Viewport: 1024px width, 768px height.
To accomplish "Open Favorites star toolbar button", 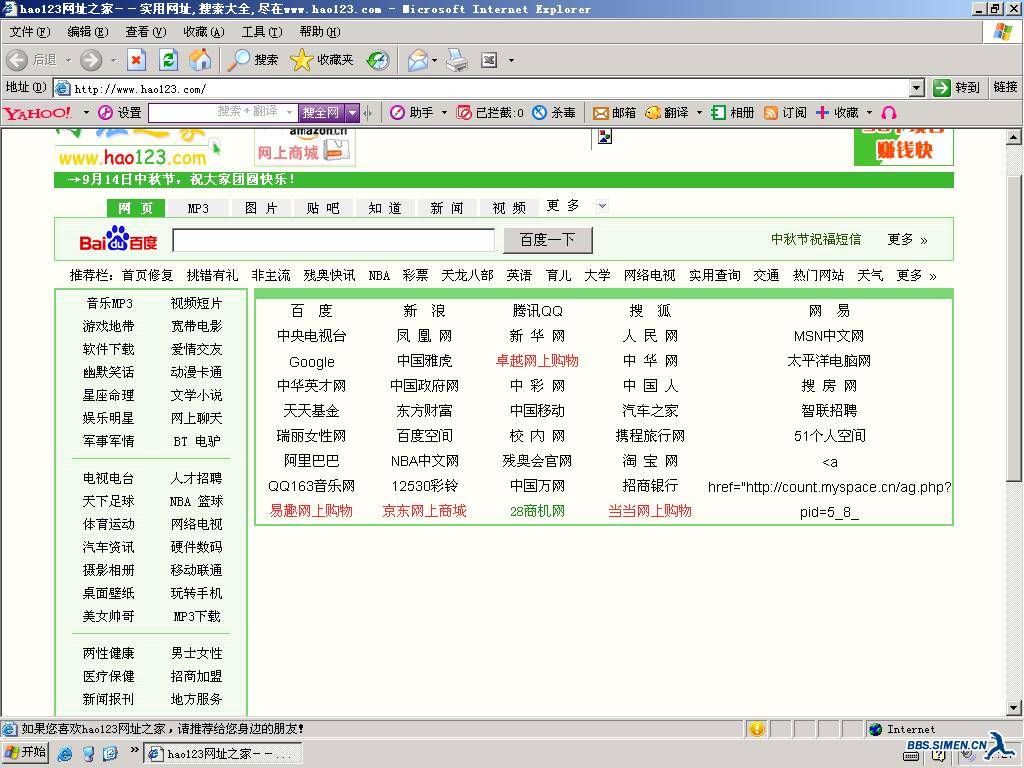I will (322, 60).
